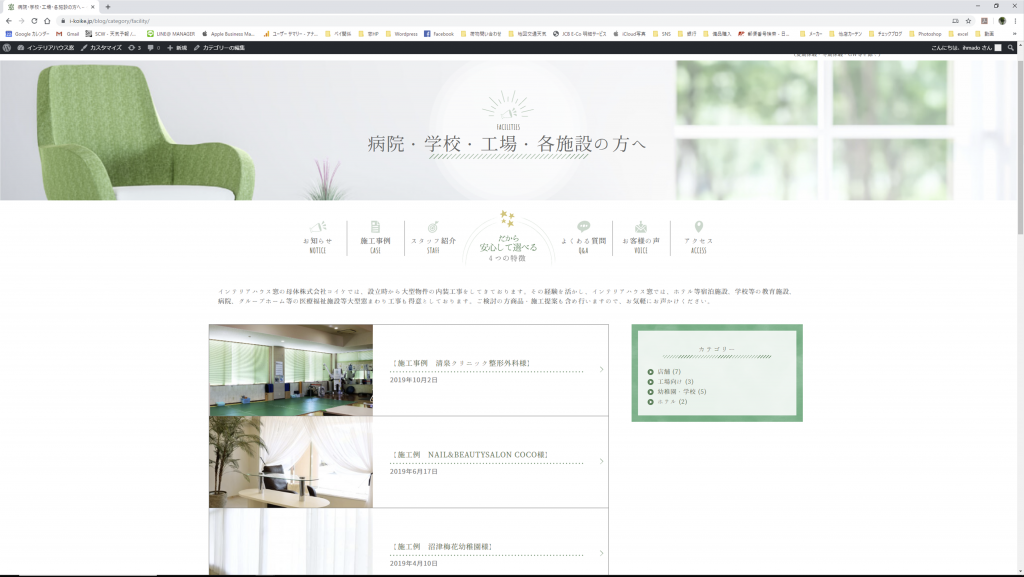Click the updates icon showing 3
The width and height of the screenshot is (1024, 577).
click(135, 48)
